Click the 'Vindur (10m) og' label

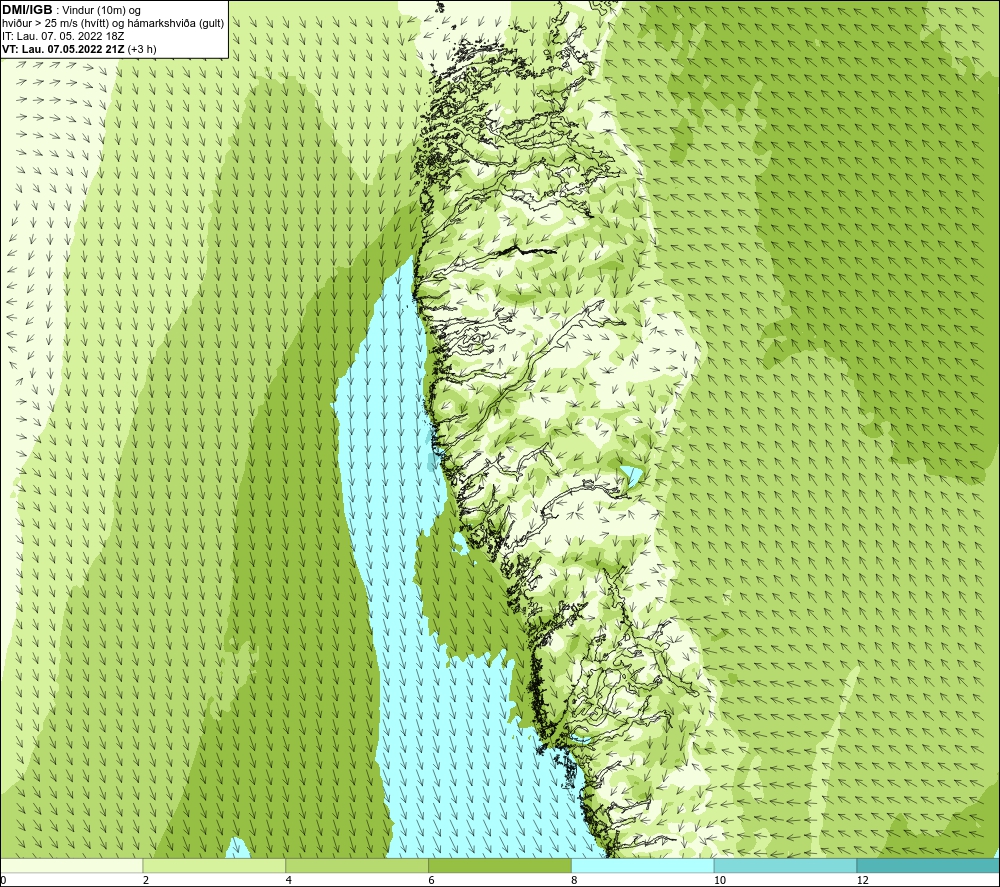point(103,11)
